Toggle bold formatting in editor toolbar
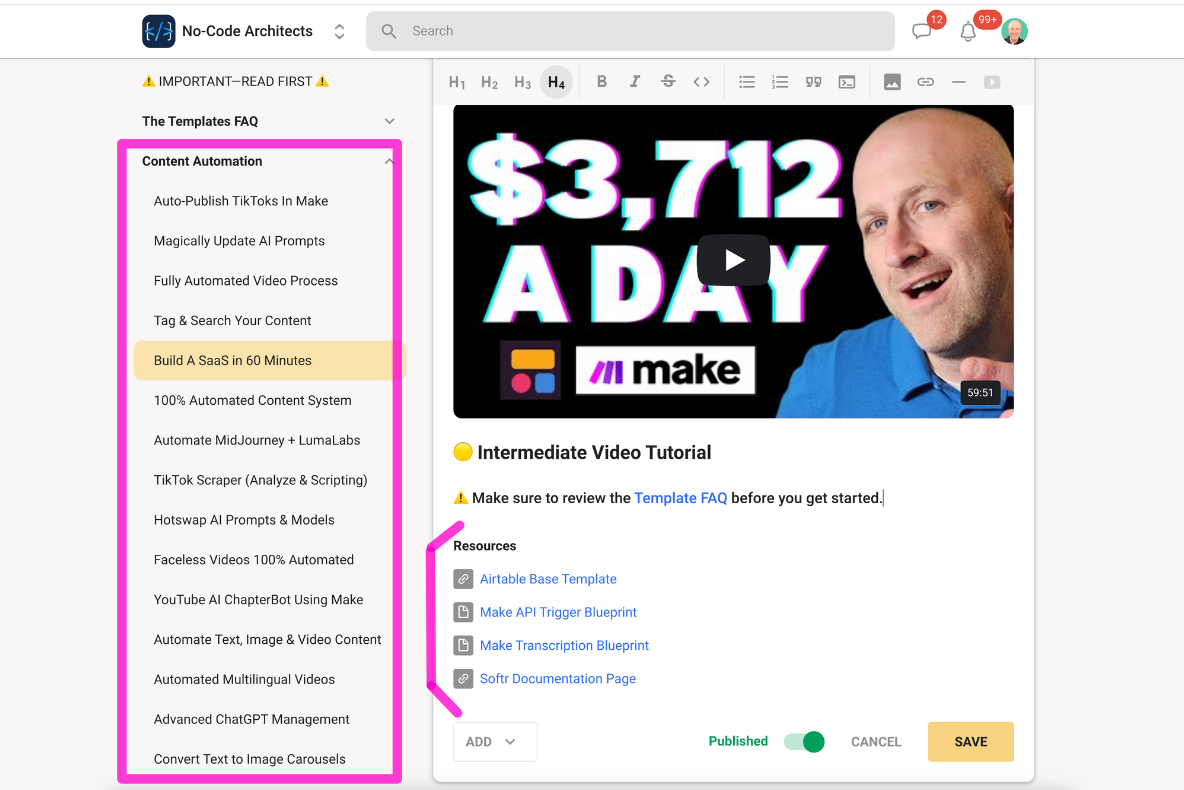Image resolution: width=1184 pixels, height=790 pixels. click(602, 82)
